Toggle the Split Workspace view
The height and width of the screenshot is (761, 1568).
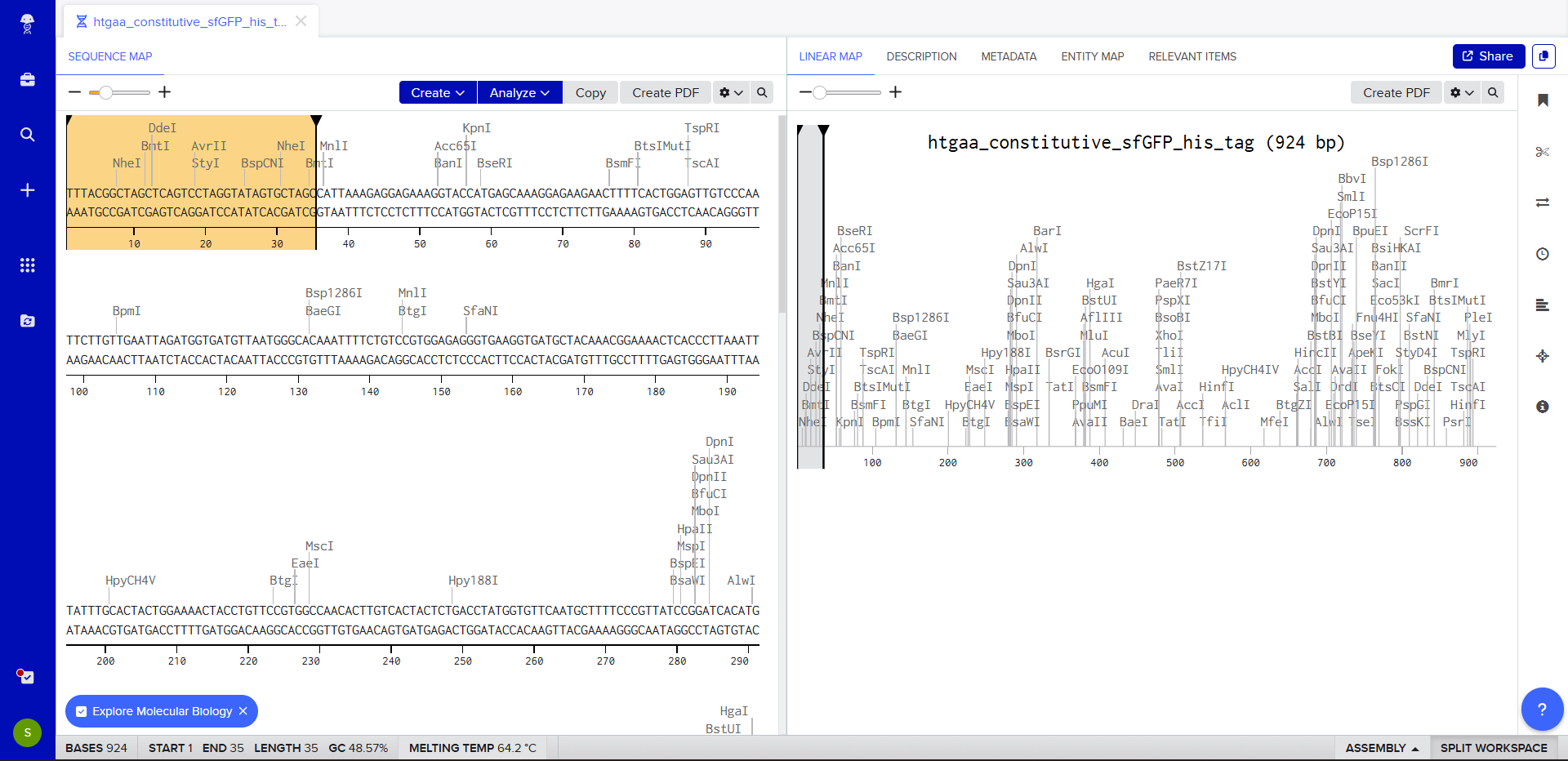pyautogui.click(x=1493, y=748)
